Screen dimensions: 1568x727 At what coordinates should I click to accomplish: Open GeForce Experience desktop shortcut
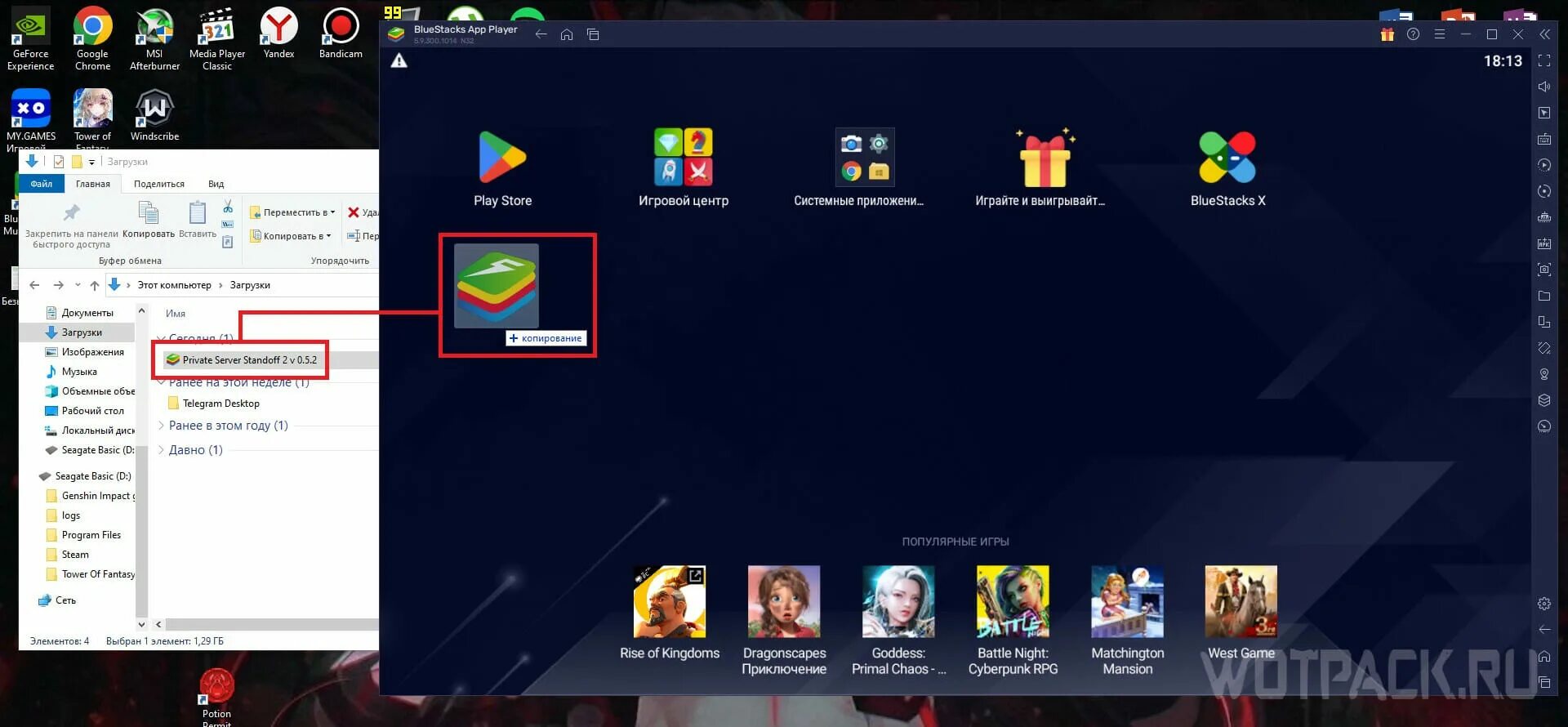click(x=30, y=38)
